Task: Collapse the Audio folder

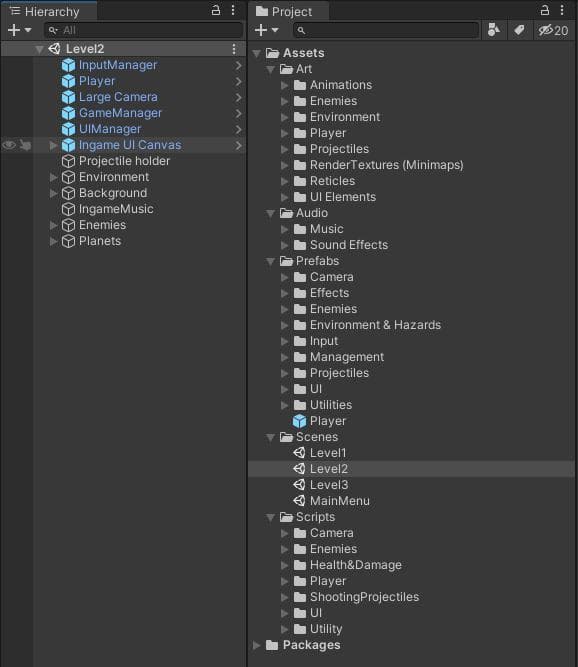Action: pyautogui.click(x=270, y=214)
